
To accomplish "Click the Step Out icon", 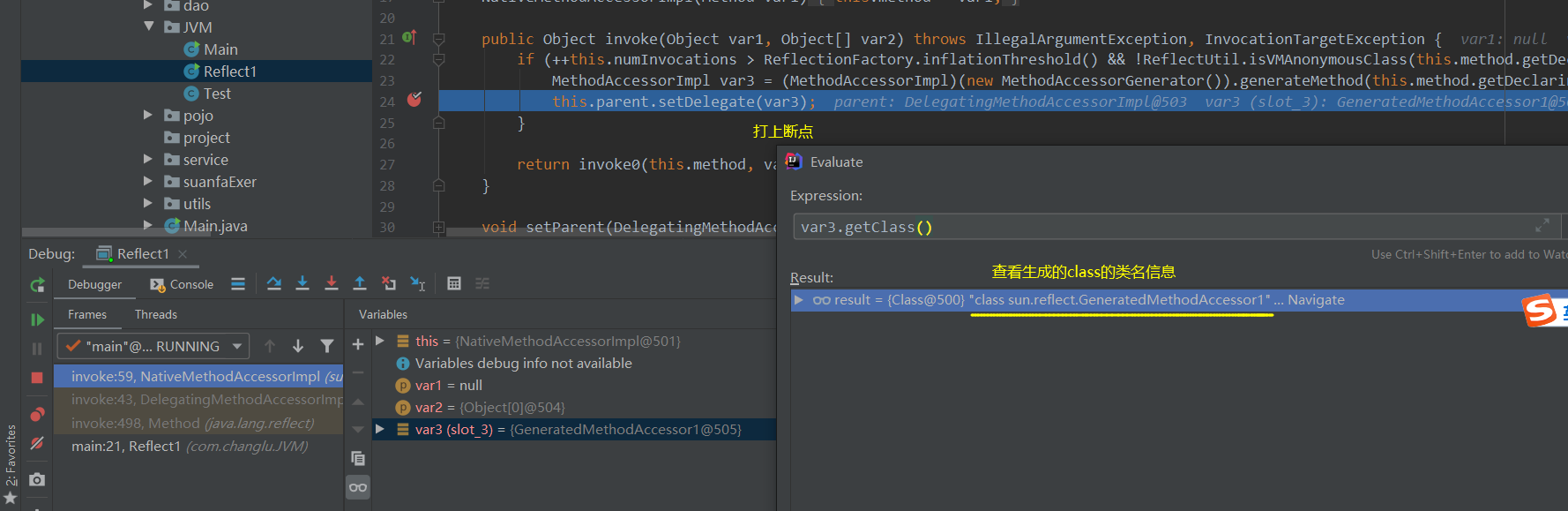I will pyautogui.click(x=360, y=283).
